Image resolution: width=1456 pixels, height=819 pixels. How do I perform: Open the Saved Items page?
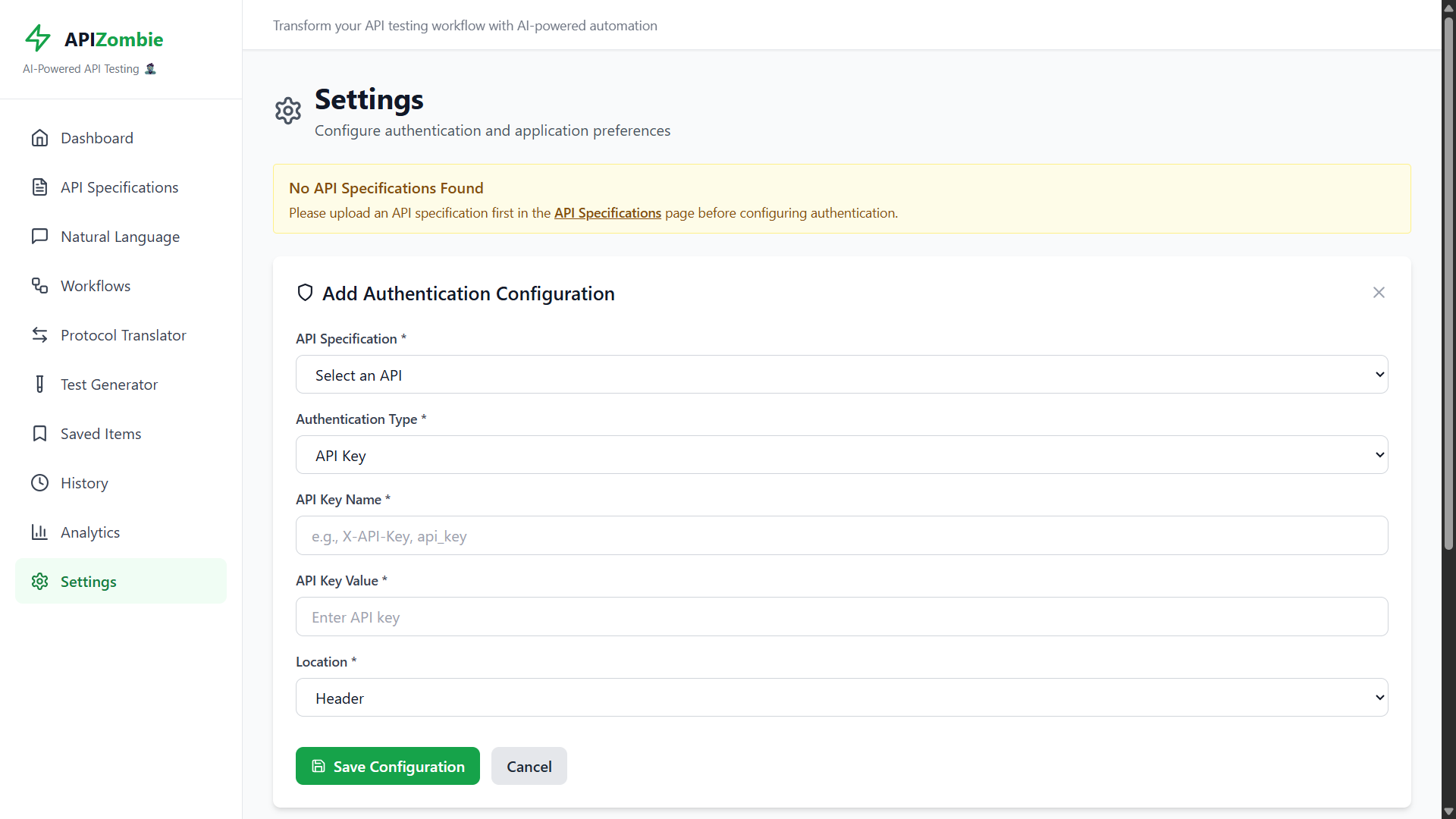click(101, 434)
